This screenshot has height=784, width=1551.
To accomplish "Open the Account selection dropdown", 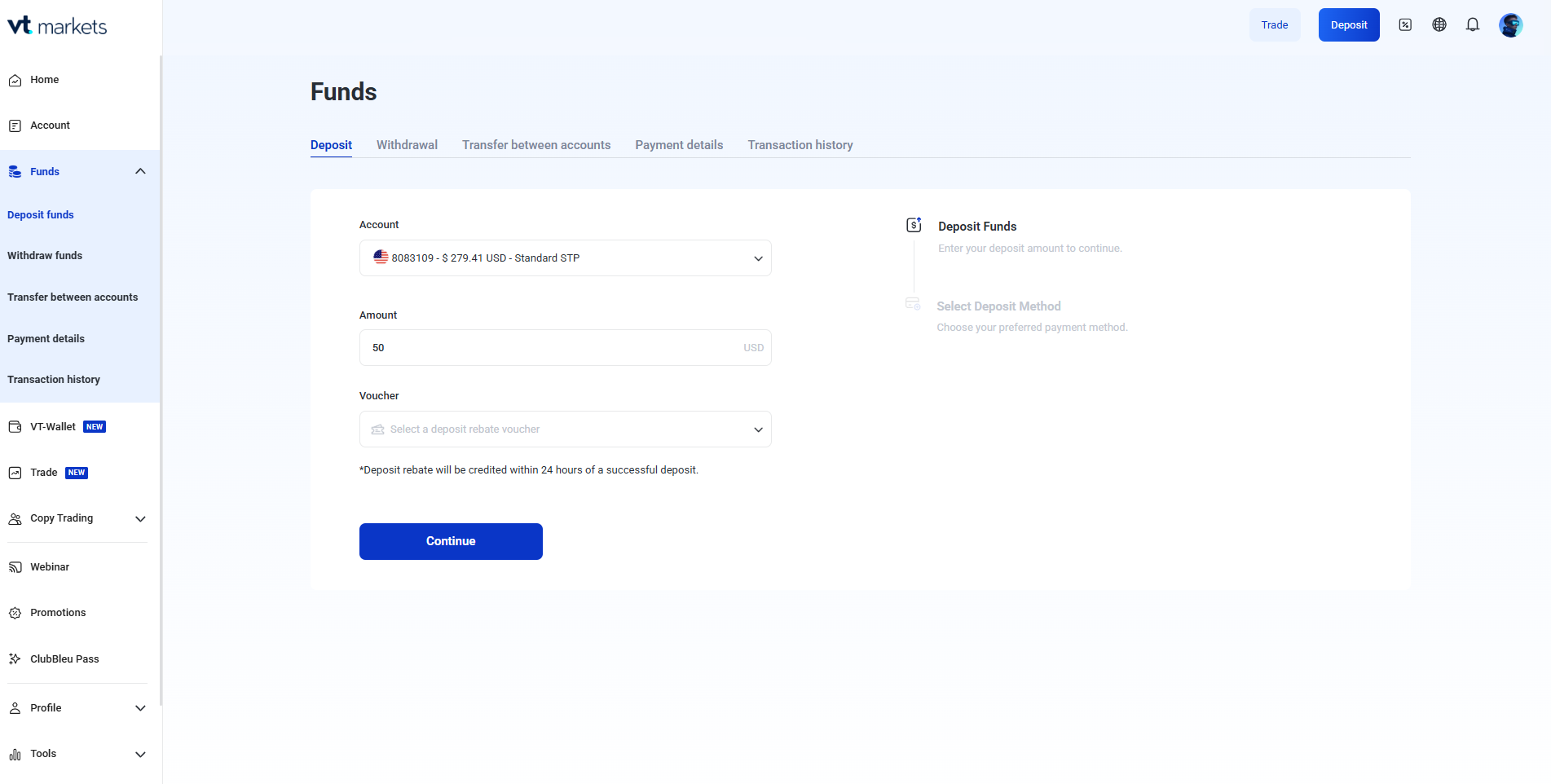I will pyautogui.click(x=566, y=258).
